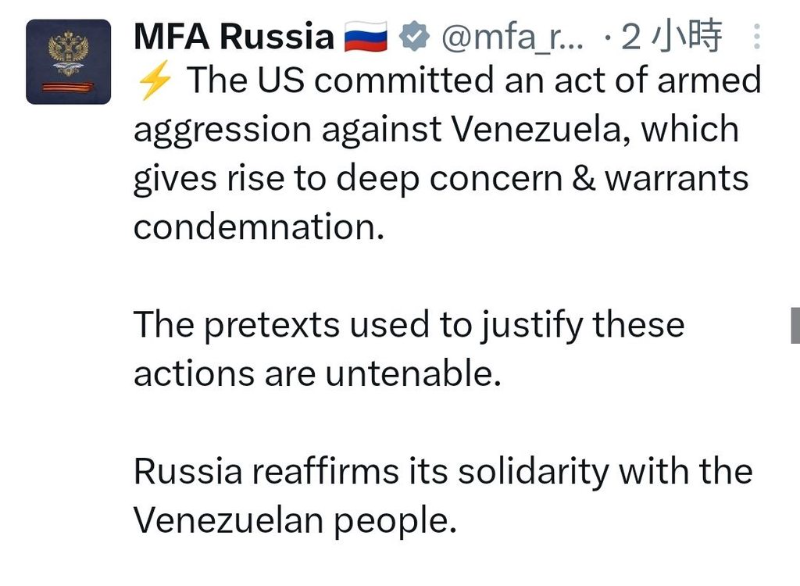This screenshot has width=800, height=586.
Task: Click the scroll handle on the right edge
Action: coord(795,325)
